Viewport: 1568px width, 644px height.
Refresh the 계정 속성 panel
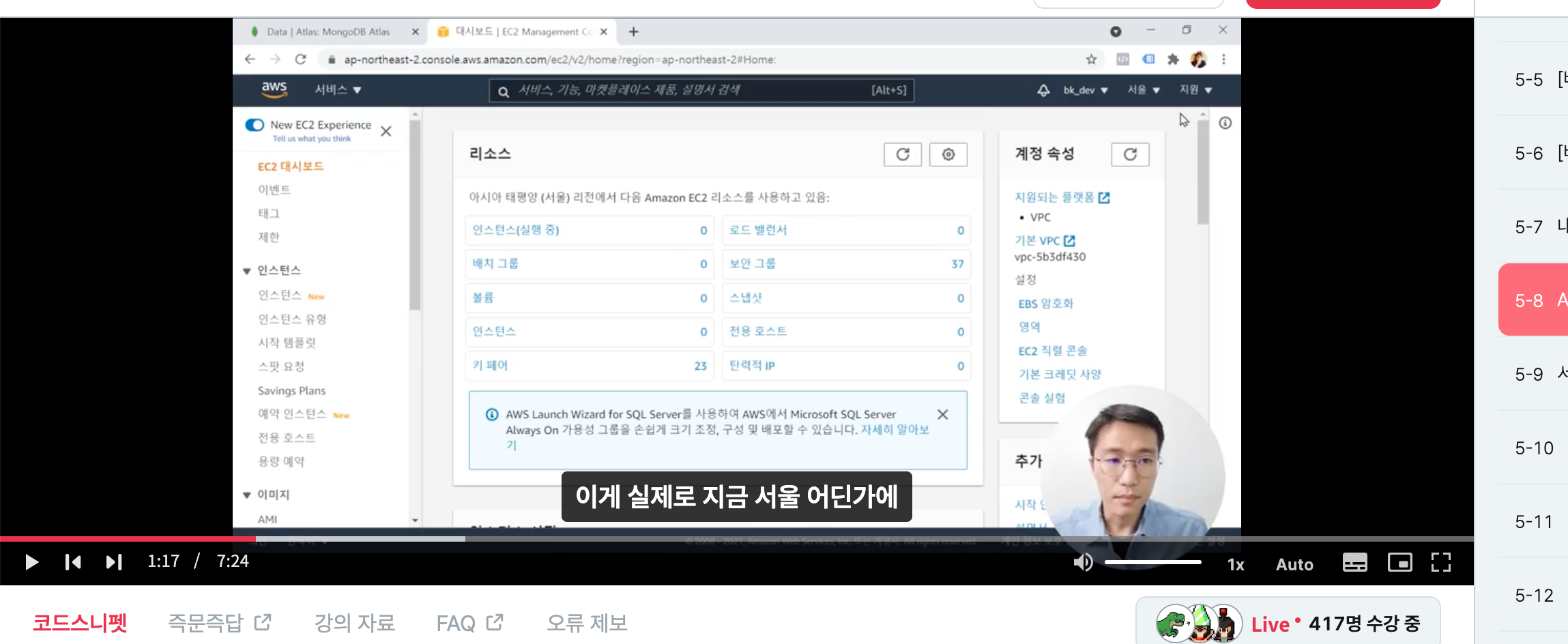click(1130, 154)
